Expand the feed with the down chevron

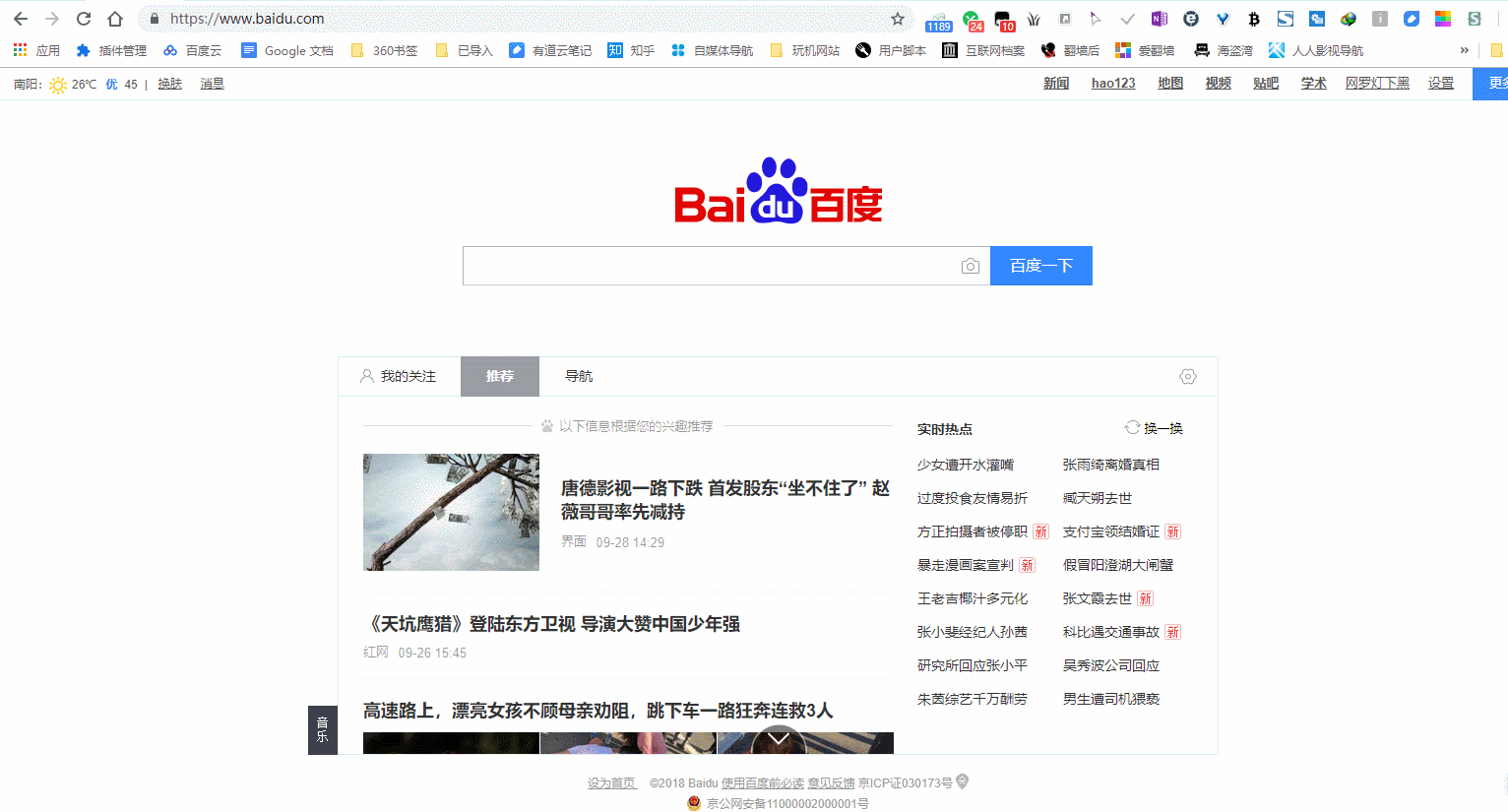pos(779,738)
